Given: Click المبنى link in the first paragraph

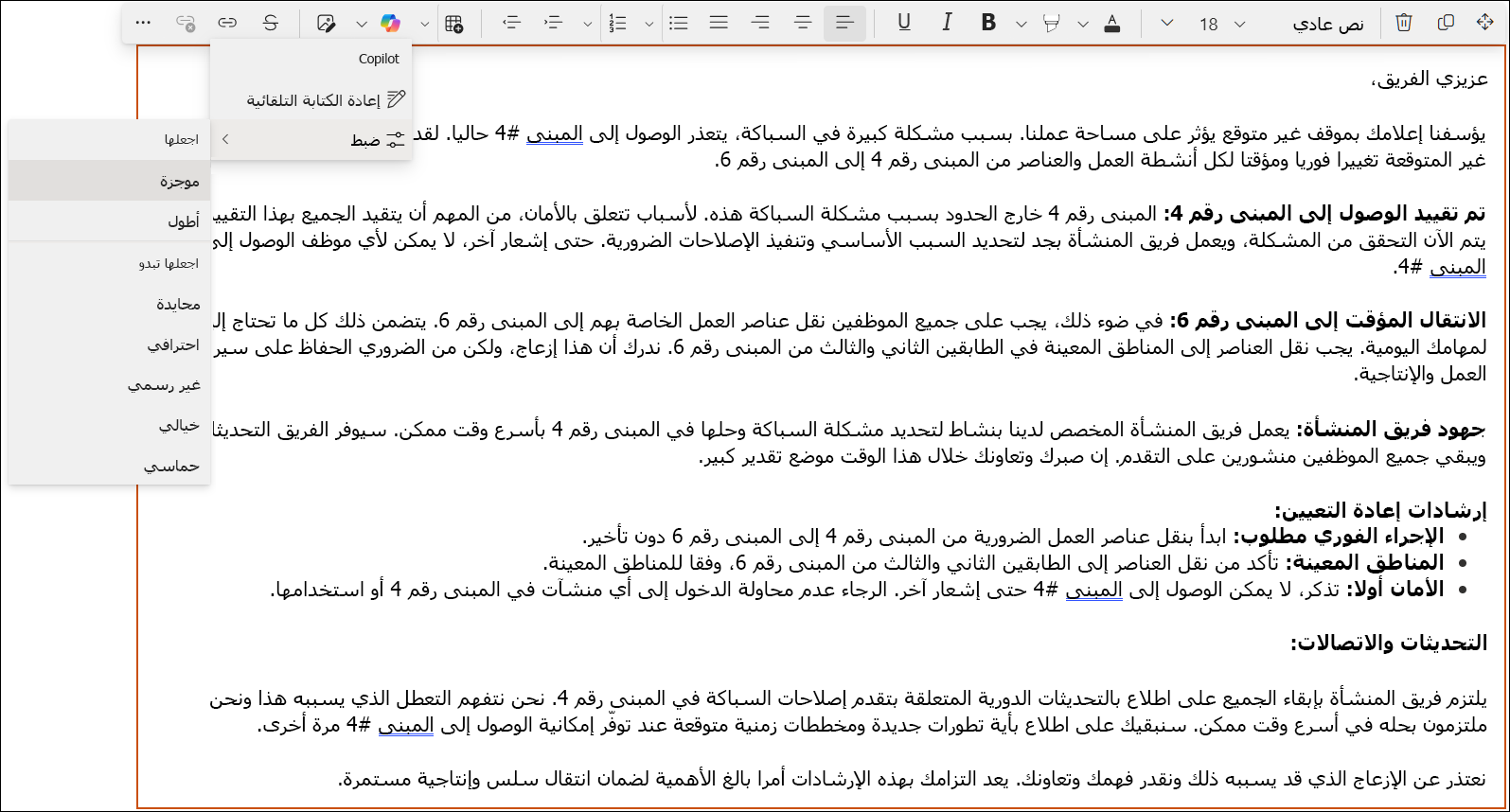Looking at the screenshot, I should (555, 134).
